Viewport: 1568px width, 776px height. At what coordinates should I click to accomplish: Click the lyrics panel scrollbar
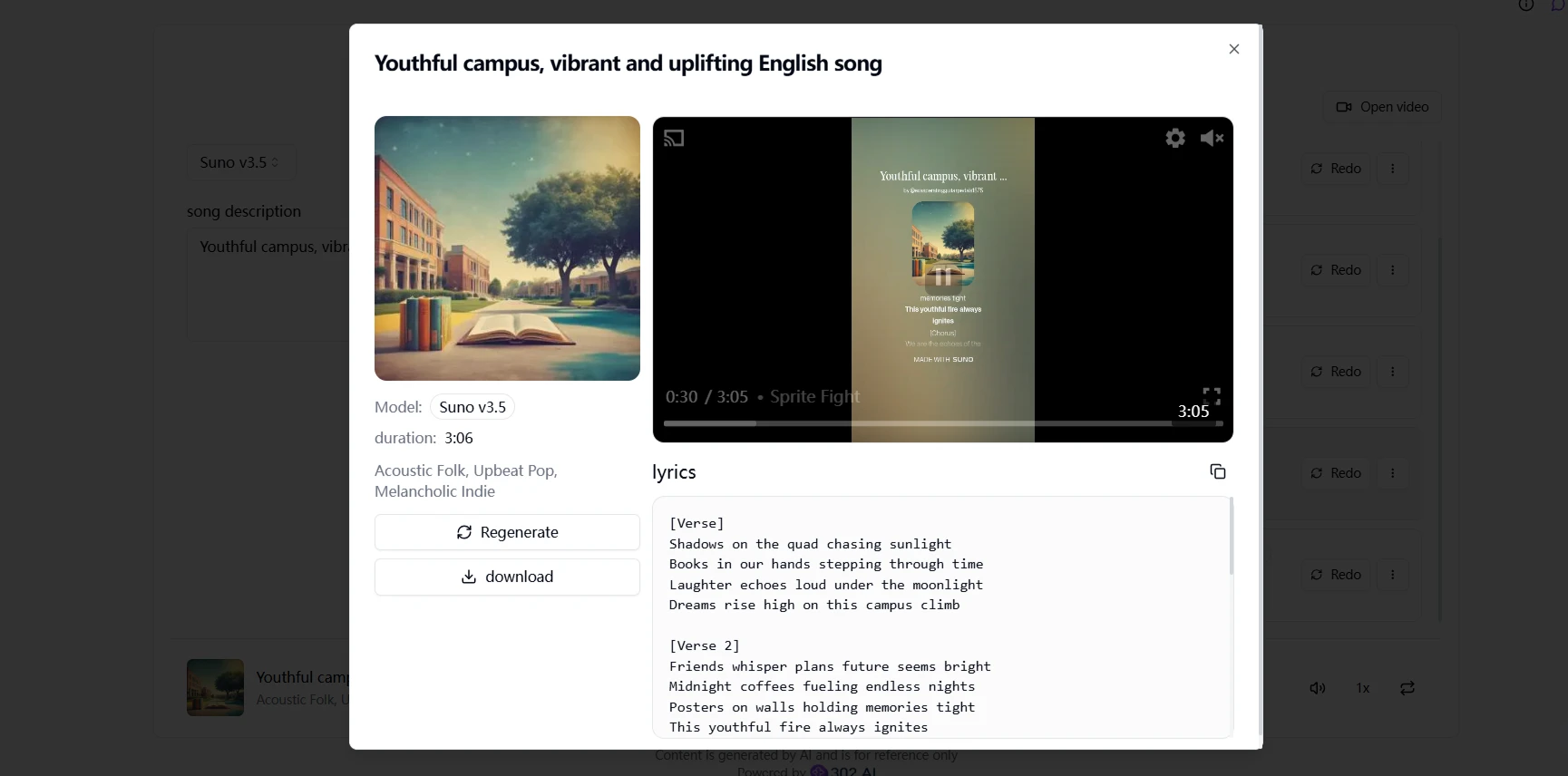pos(1231,537)
